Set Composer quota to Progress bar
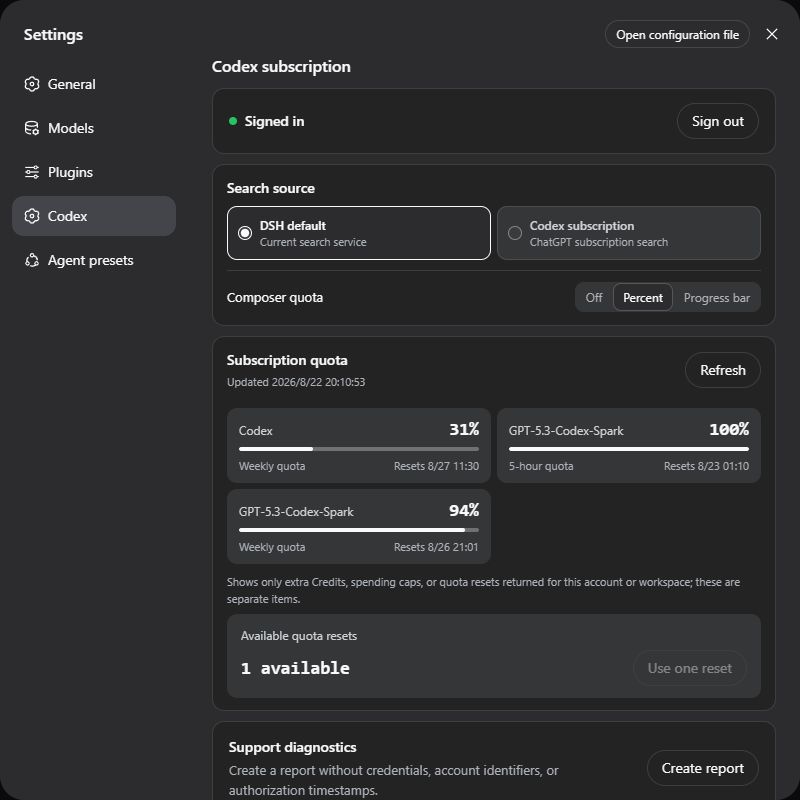 (x=716, y=297)
